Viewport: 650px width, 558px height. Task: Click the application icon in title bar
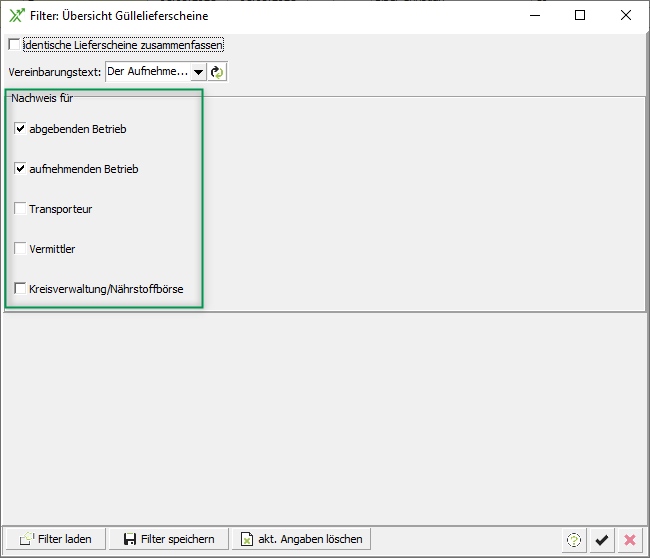(x=15, y=15)
